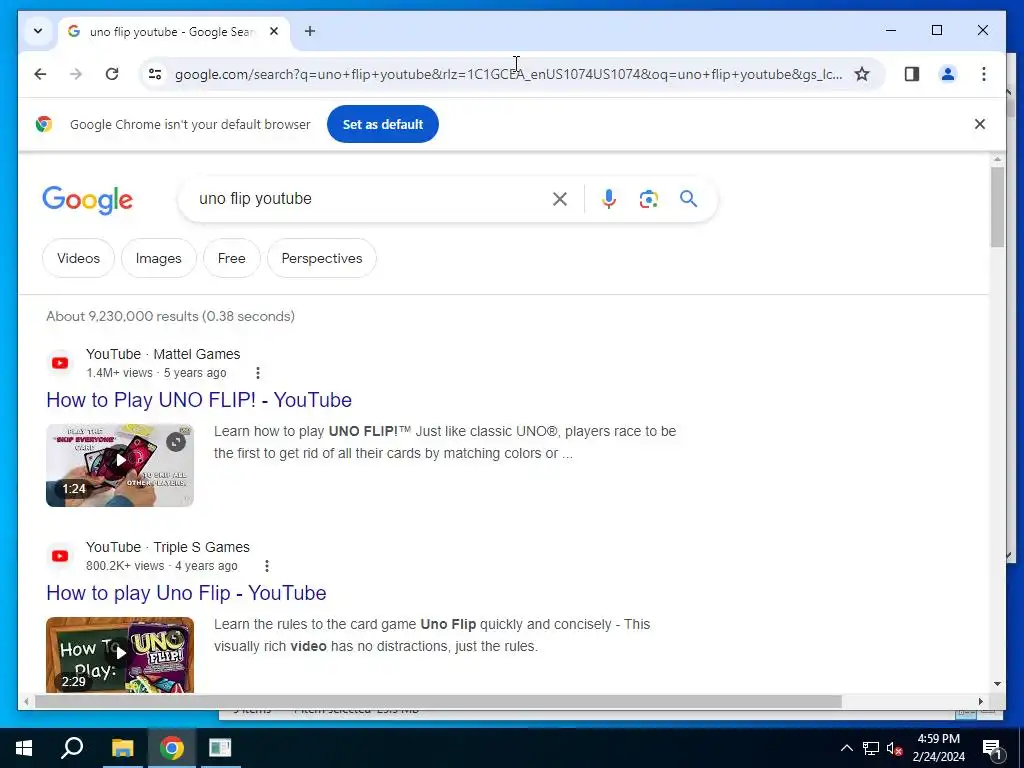This screenshot has height=768, width=1024.
Task: Open a new tab with the plus button
Action: click(310, 31)
